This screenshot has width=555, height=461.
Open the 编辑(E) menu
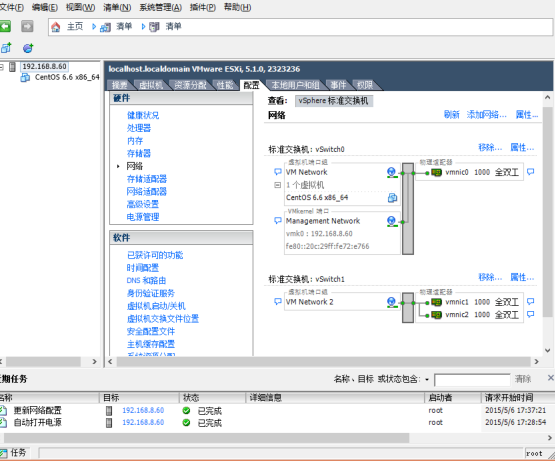(x=45, y=7)
